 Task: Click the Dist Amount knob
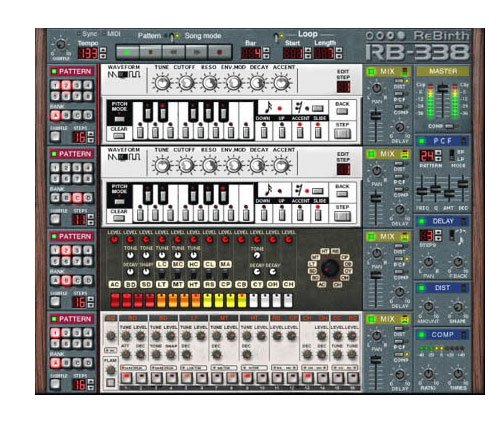428,306
